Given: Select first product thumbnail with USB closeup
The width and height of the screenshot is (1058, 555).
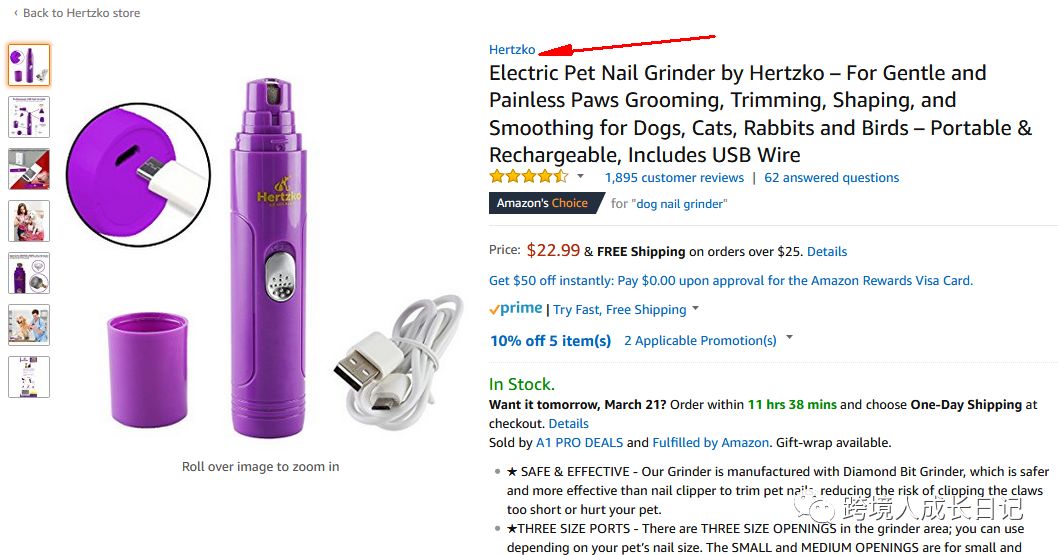Looking at the screenshot, I should coord(29,65).
